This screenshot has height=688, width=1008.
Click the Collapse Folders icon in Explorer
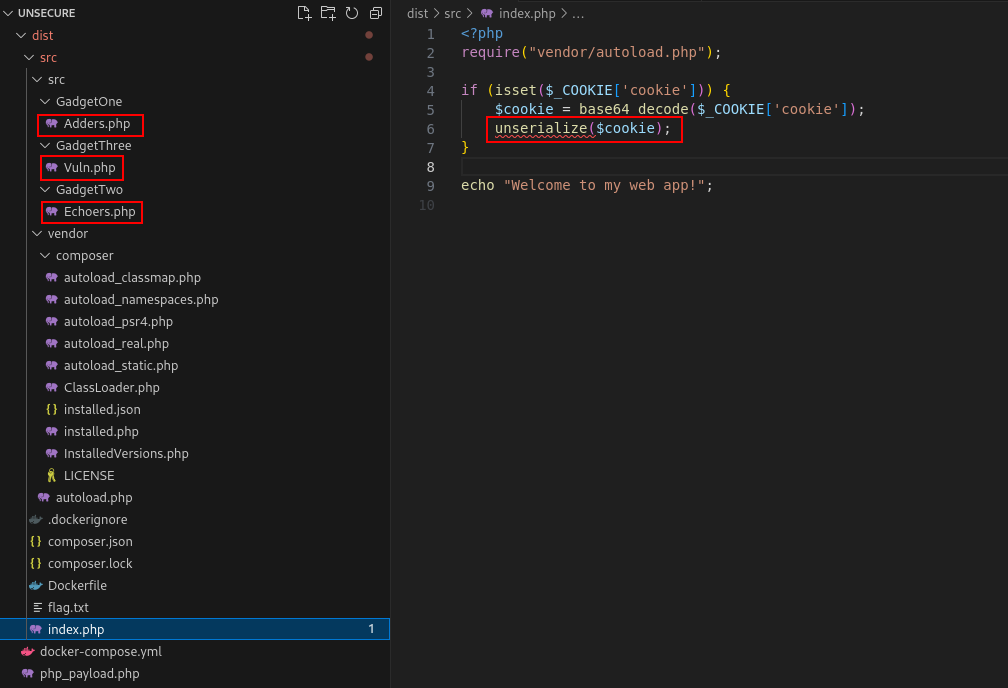point(376,12)
